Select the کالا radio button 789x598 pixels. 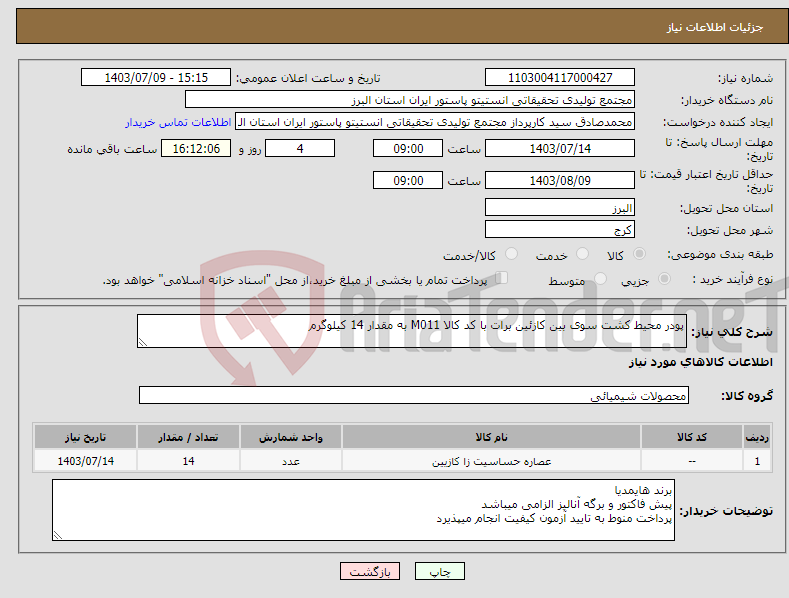(x=639, y=254)
